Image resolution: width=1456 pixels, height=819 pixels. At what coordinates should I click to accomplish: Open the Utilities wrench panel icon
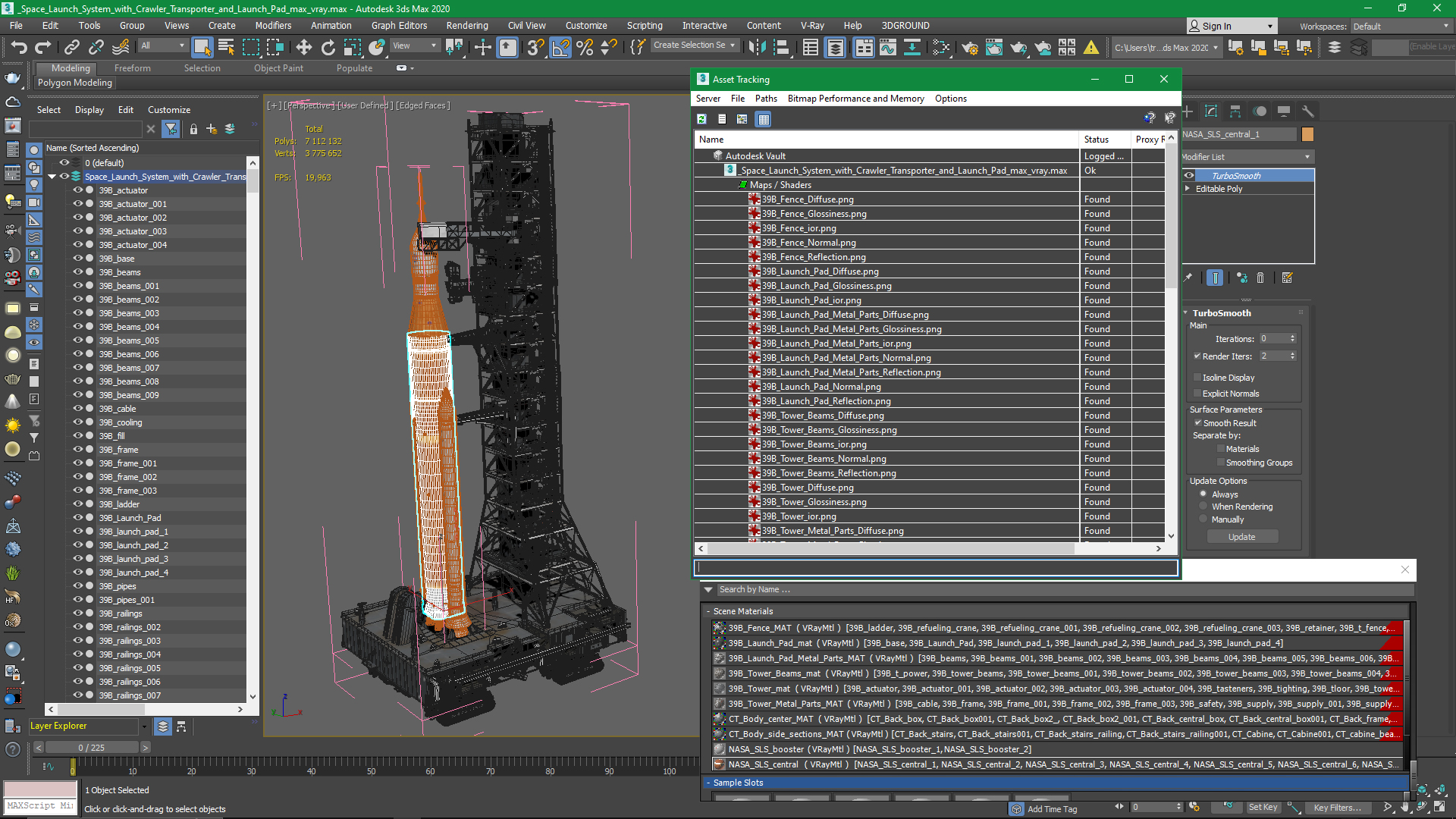click(1307, 111)
